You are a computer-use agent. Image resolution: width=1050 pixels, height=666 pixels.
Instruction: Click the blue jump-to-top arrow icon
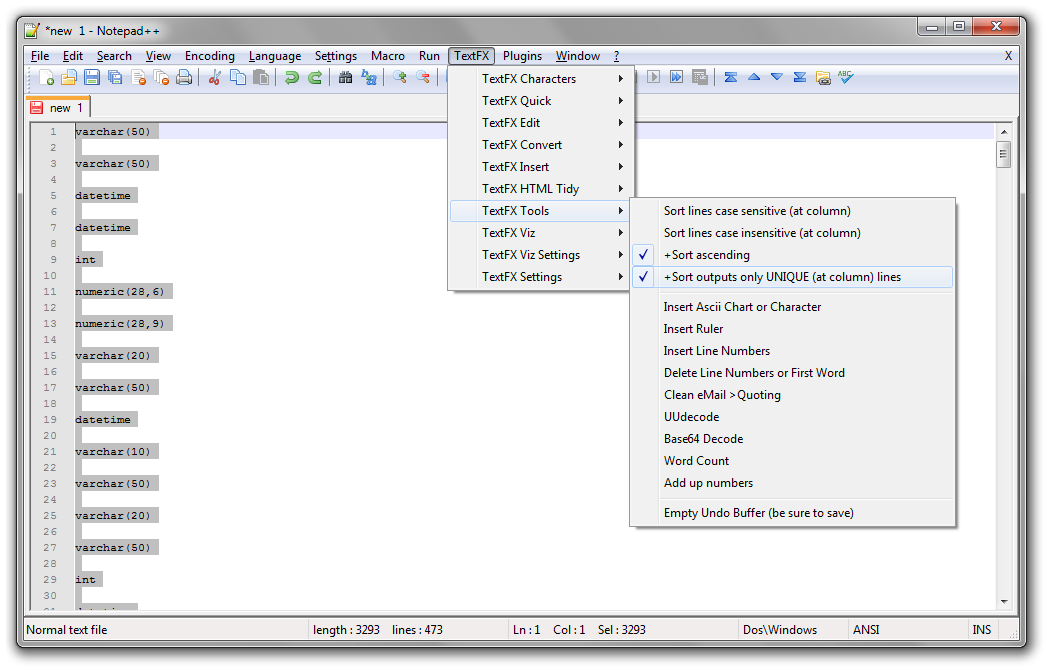pos(731,78)
